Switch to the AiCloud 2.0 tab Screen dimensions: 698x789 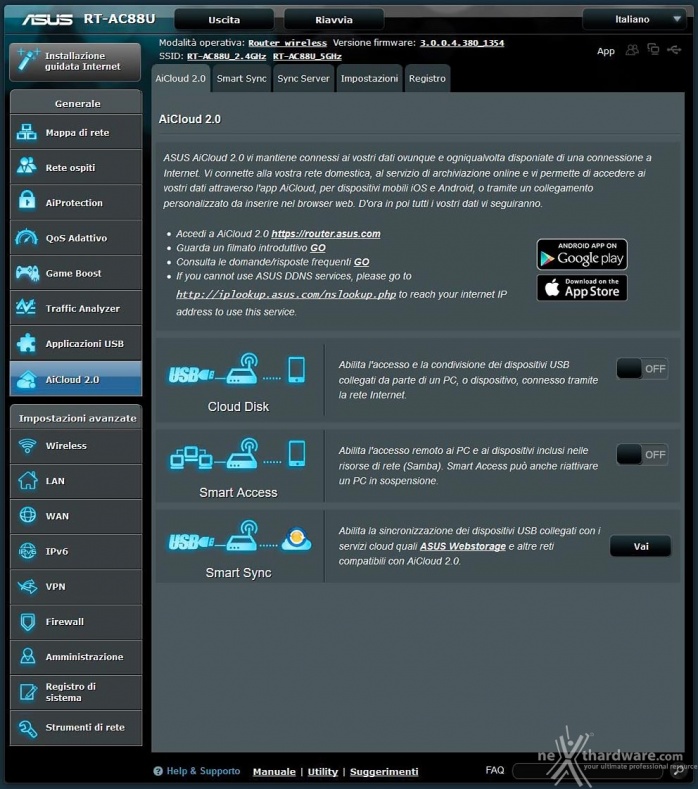pos(180,78)
